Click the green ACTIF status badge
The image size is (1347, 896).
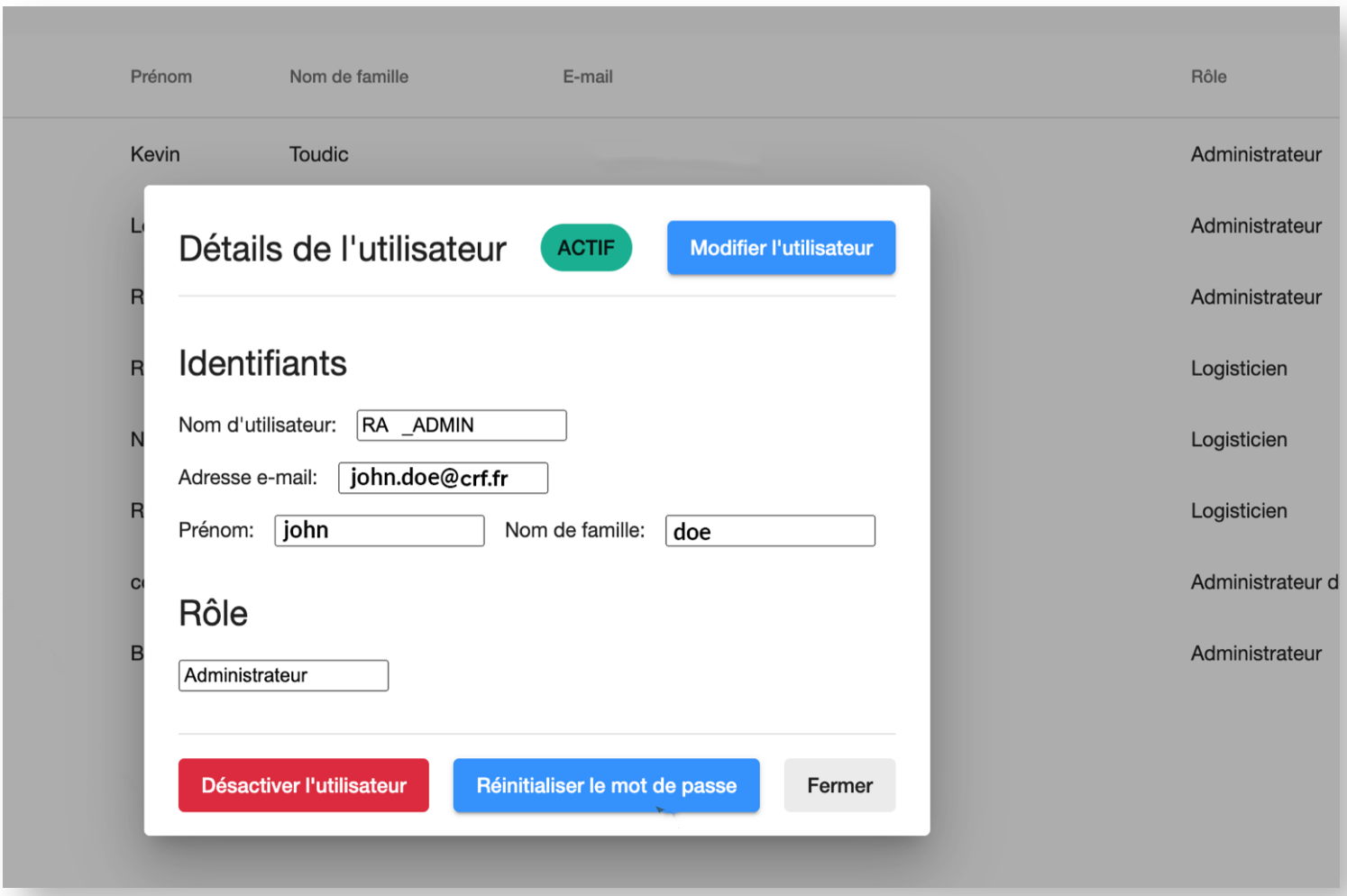586,248
